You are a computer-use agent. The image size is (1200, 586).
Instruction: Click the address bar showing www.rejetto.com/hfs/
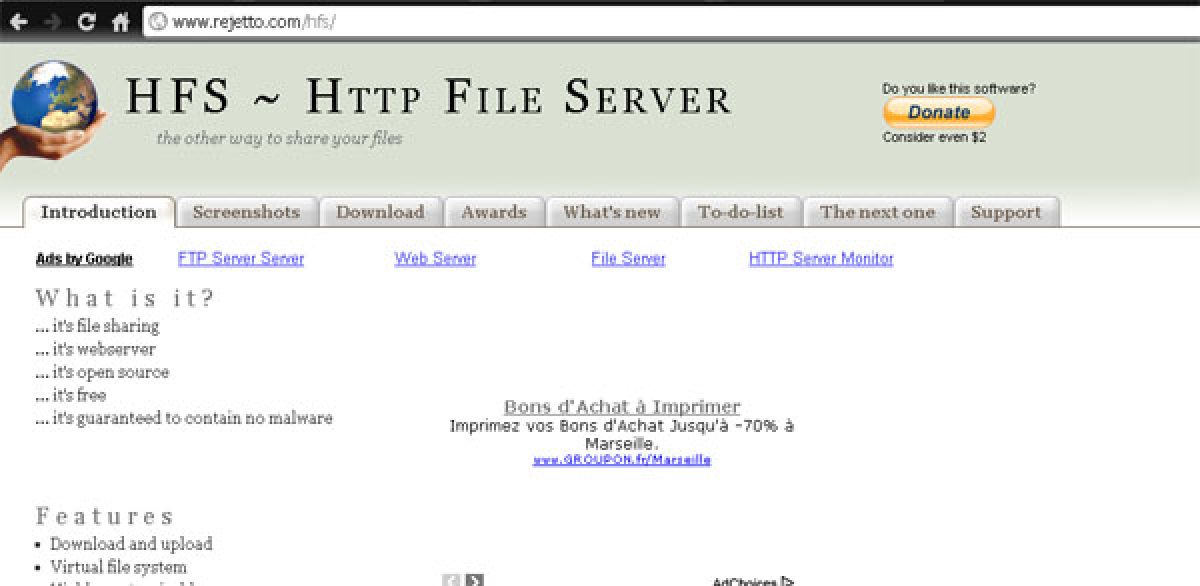(x=670, y=21)
